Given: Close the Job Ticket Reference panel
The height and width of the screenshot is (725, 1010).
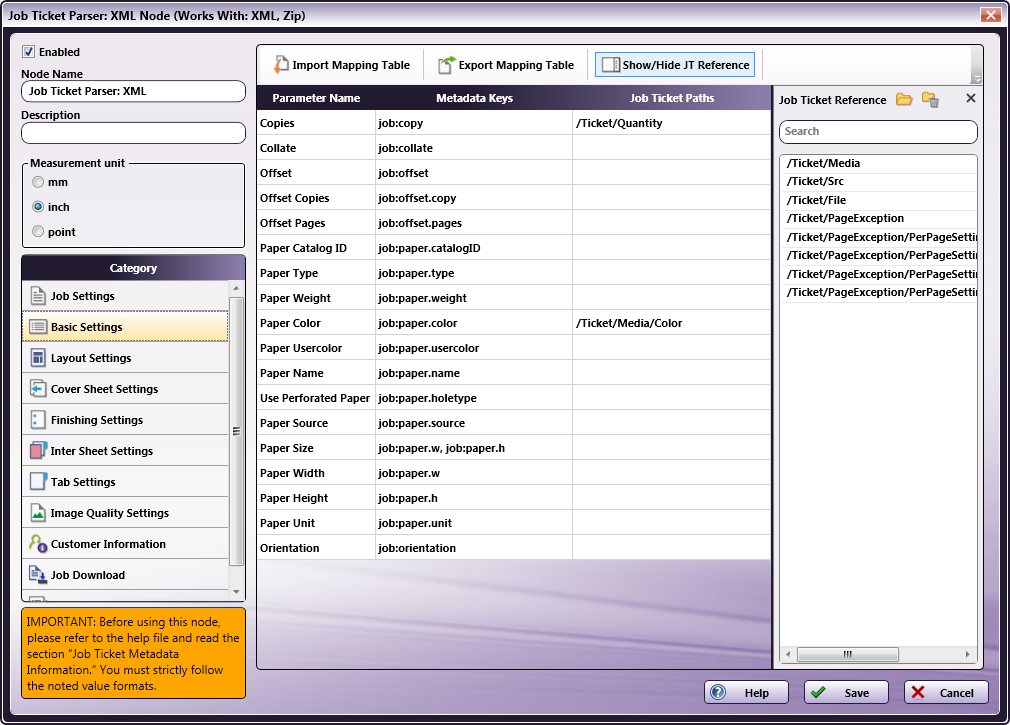Looking at the screenshot, I should pos(971,98).
